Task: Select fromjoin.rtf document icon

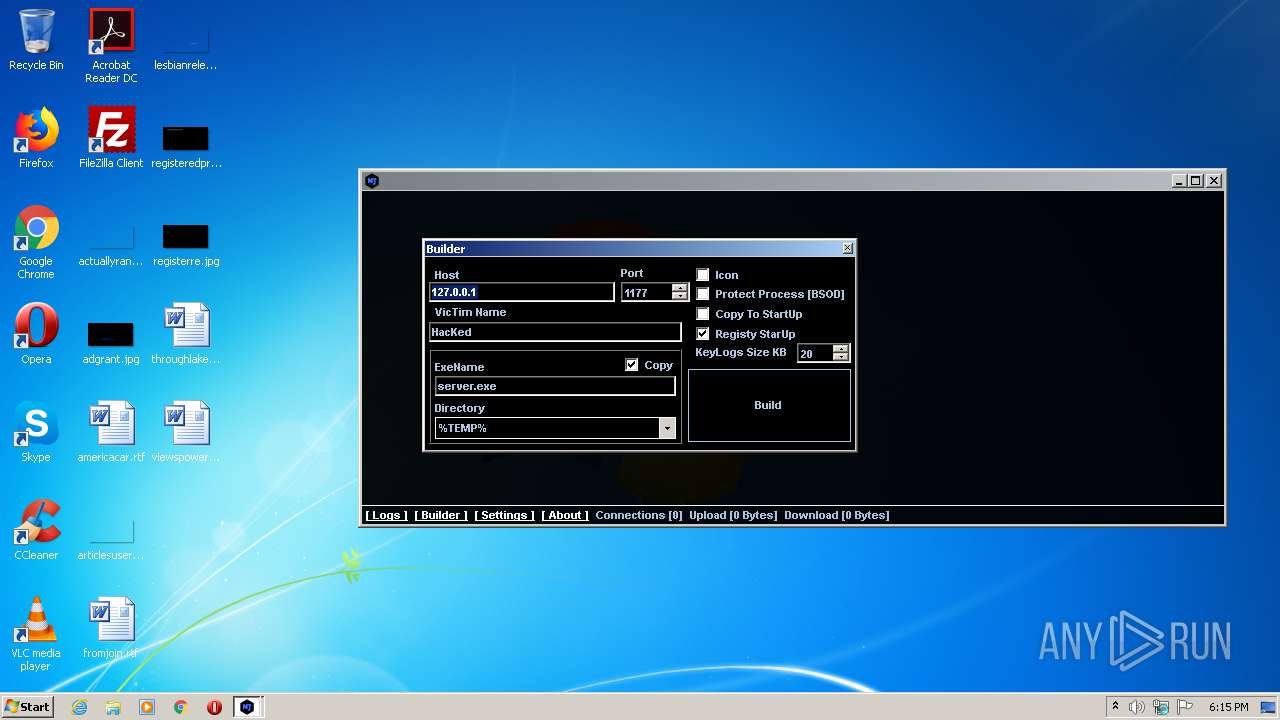Action: (111, 628)
